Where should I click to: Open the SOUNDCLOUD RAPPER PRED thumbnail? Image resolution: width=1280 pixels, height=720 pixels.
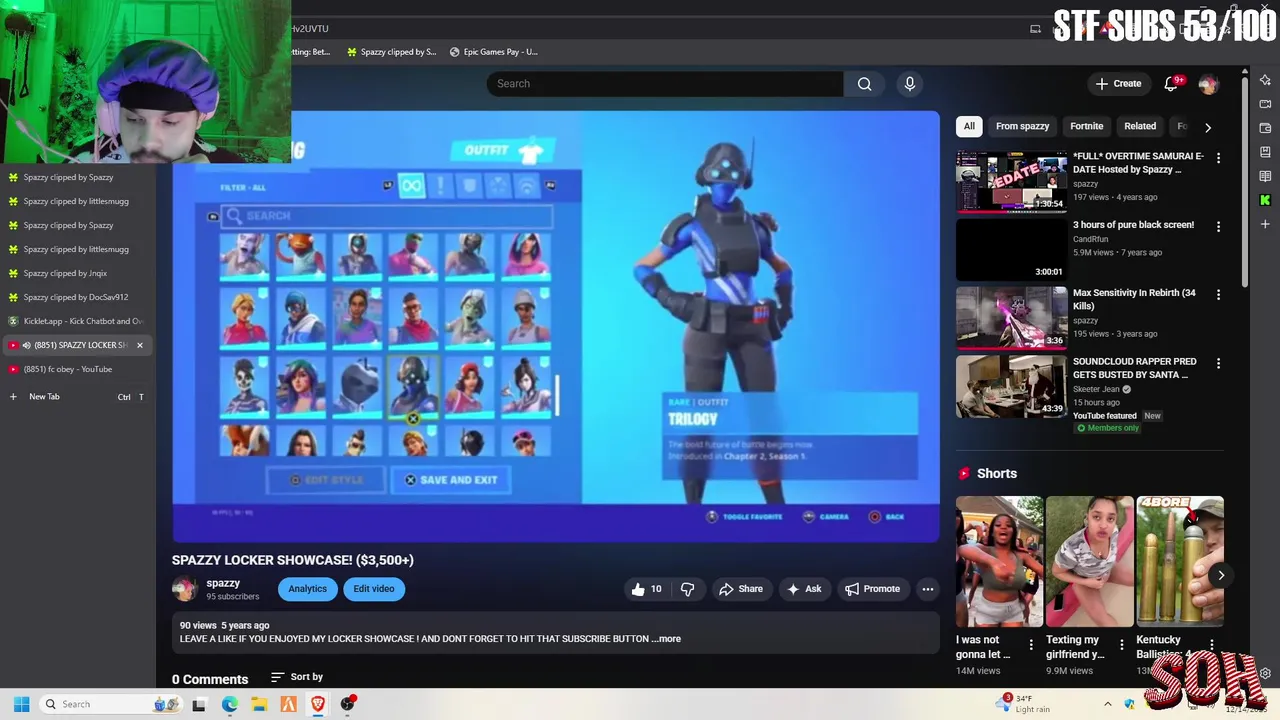coord(1011,386)
